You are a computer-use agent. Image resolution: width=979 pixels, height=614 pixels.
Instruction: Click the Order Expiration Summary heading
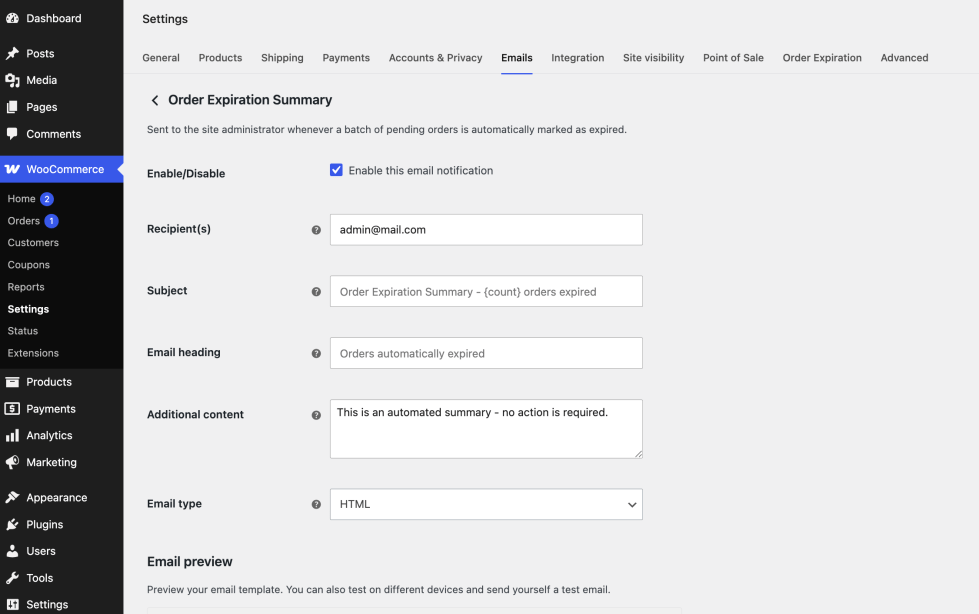point(250,100)
